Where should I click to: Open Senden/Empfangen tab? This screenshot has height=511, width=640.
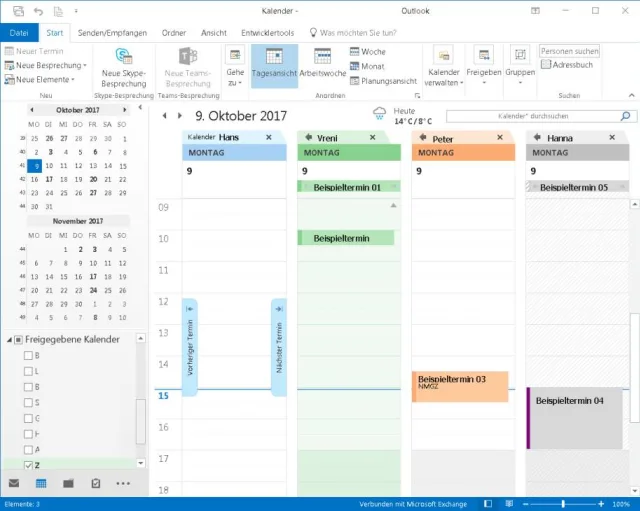[x=112, y=33]
